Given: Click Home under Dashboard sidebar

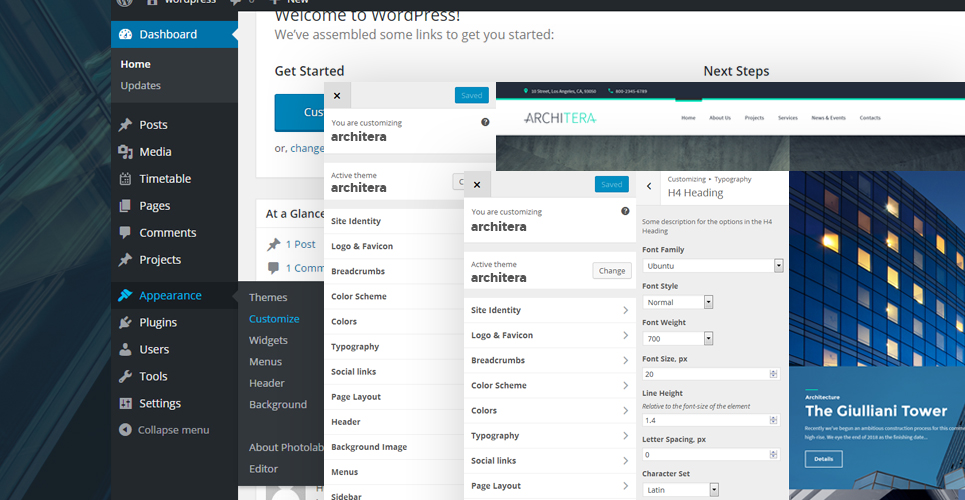Looking at the screenshot, I should point(135,64).
